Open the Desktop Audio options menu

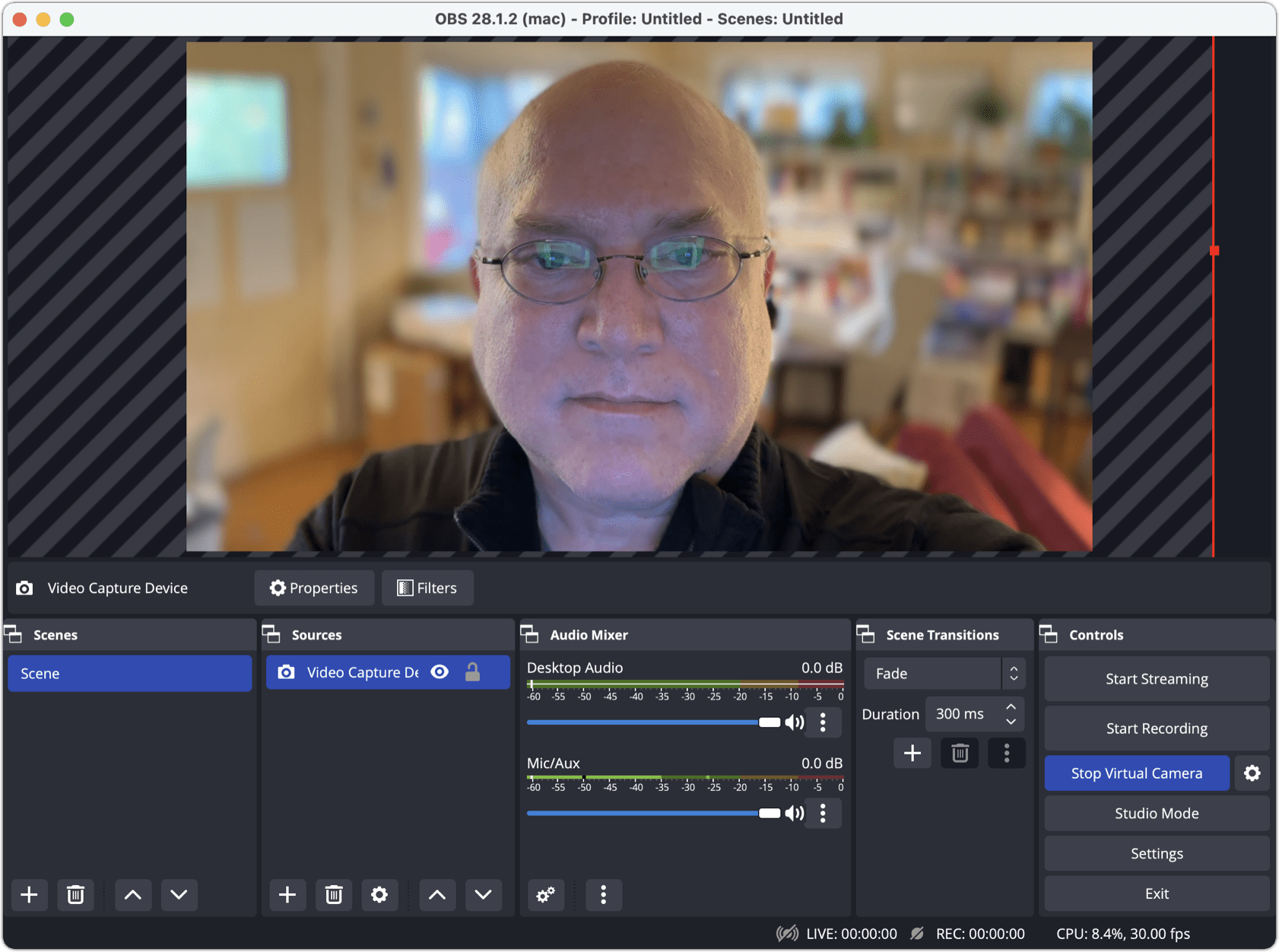click(823, 722)
